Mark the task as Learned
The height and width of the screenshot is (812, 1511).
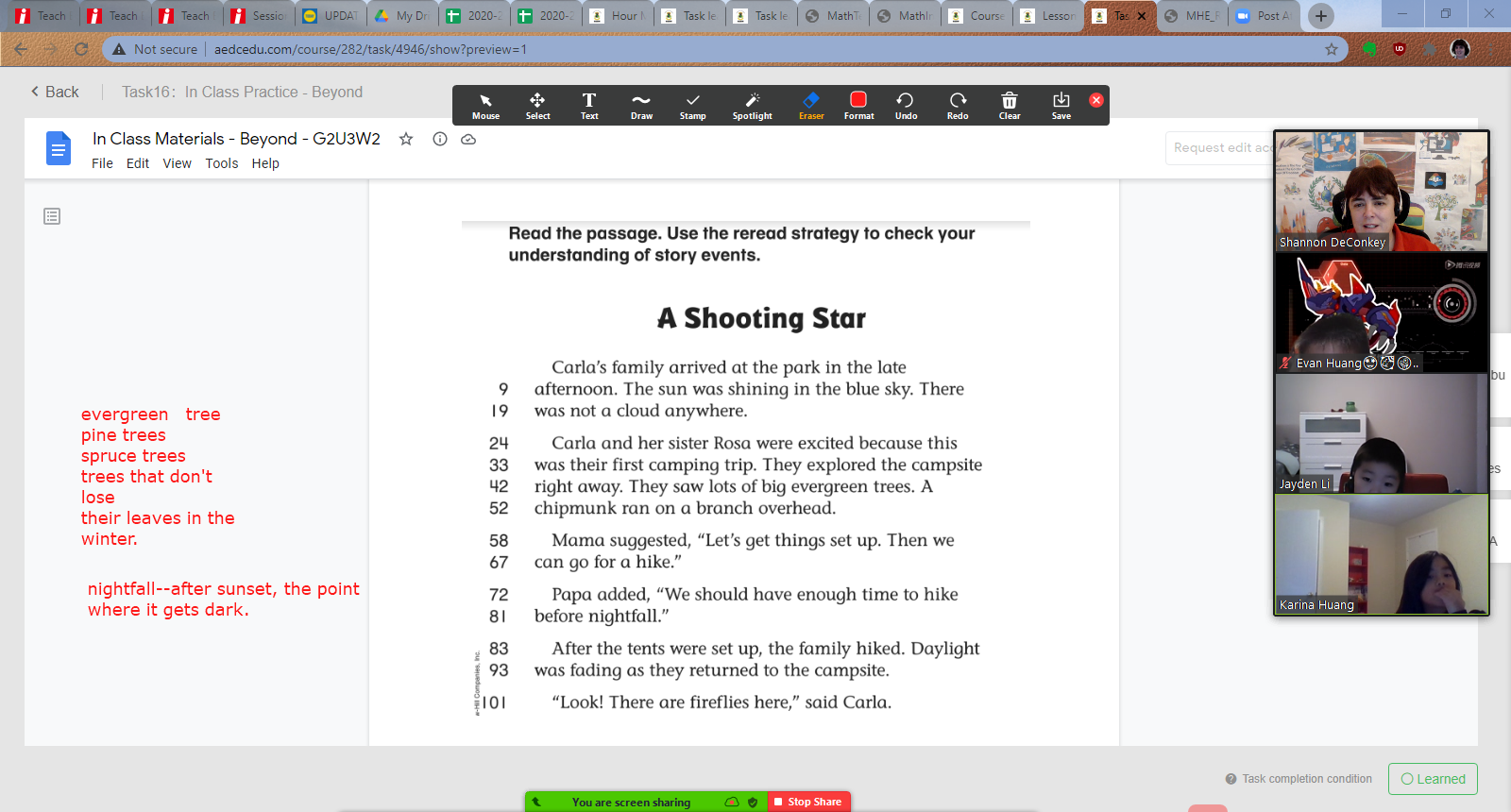coord(1433,779)
